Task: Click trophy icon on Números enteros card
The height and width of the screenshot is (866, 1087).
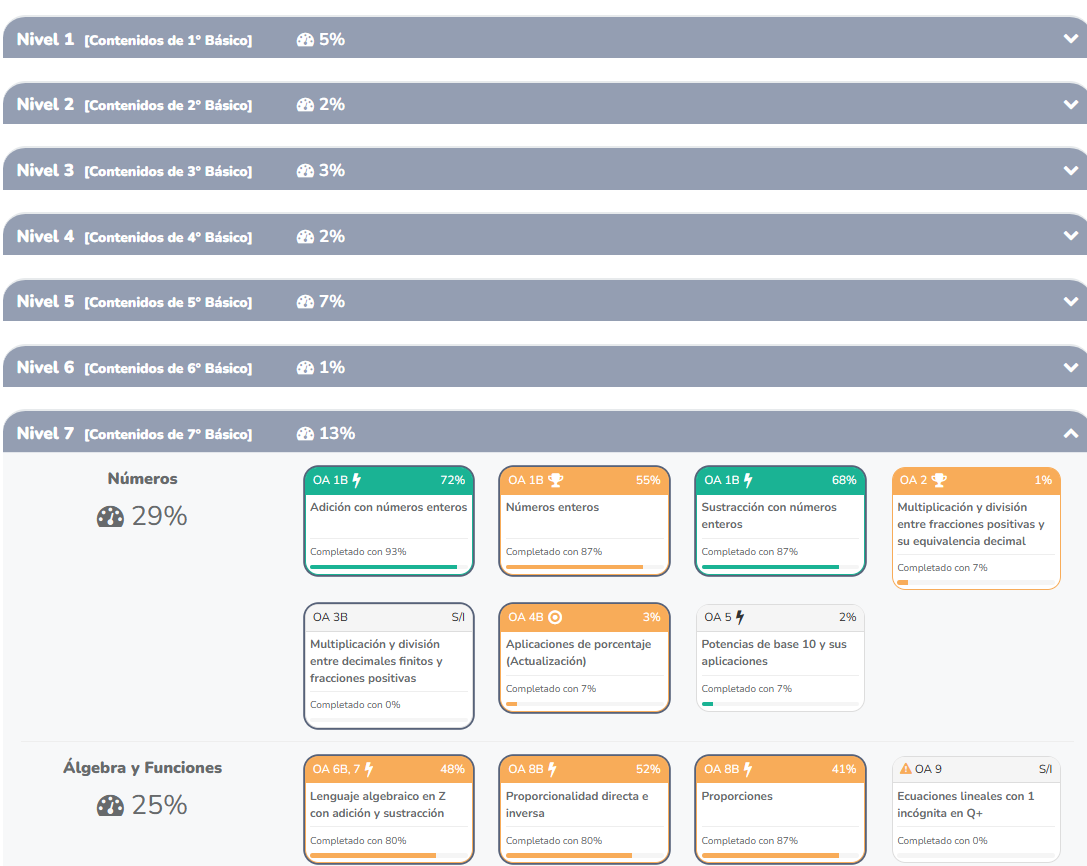Action: [x=555, y=480]
